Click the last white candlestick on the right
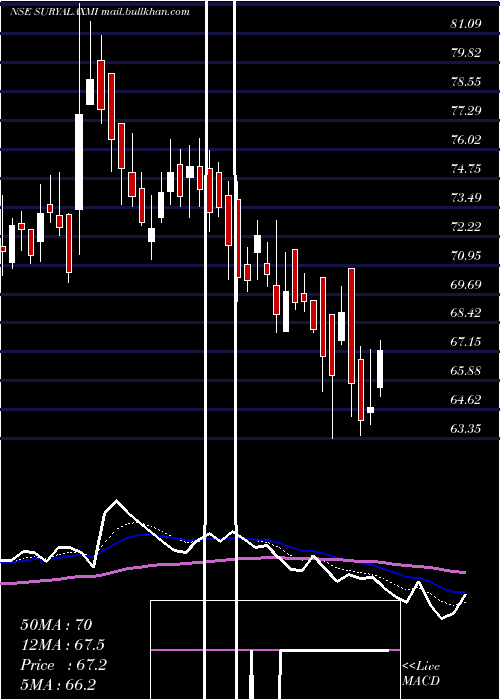Screen dimensions: 500x700 (380, 369)
